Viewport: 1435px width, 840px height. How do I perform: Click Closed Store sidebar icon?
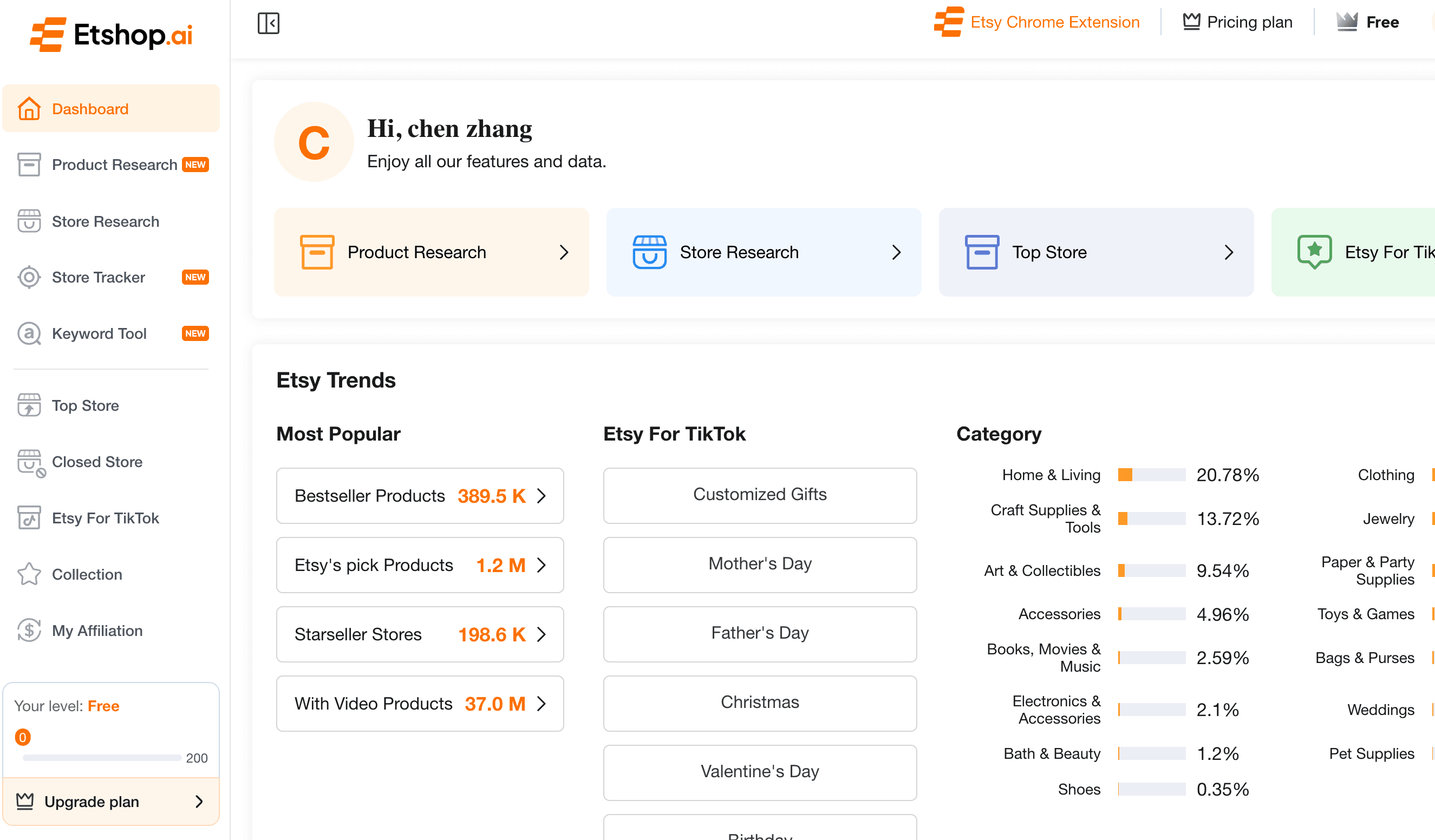click(31, 463)
